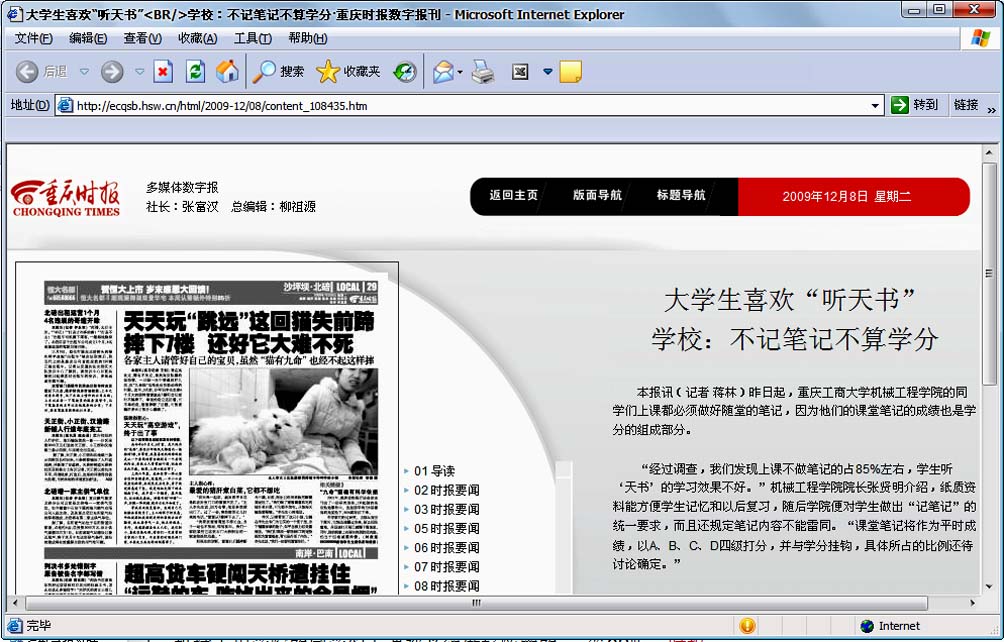Open the Mail icon dropdown arrow
The image size is (1004, 642).
[x=460, y=72]
